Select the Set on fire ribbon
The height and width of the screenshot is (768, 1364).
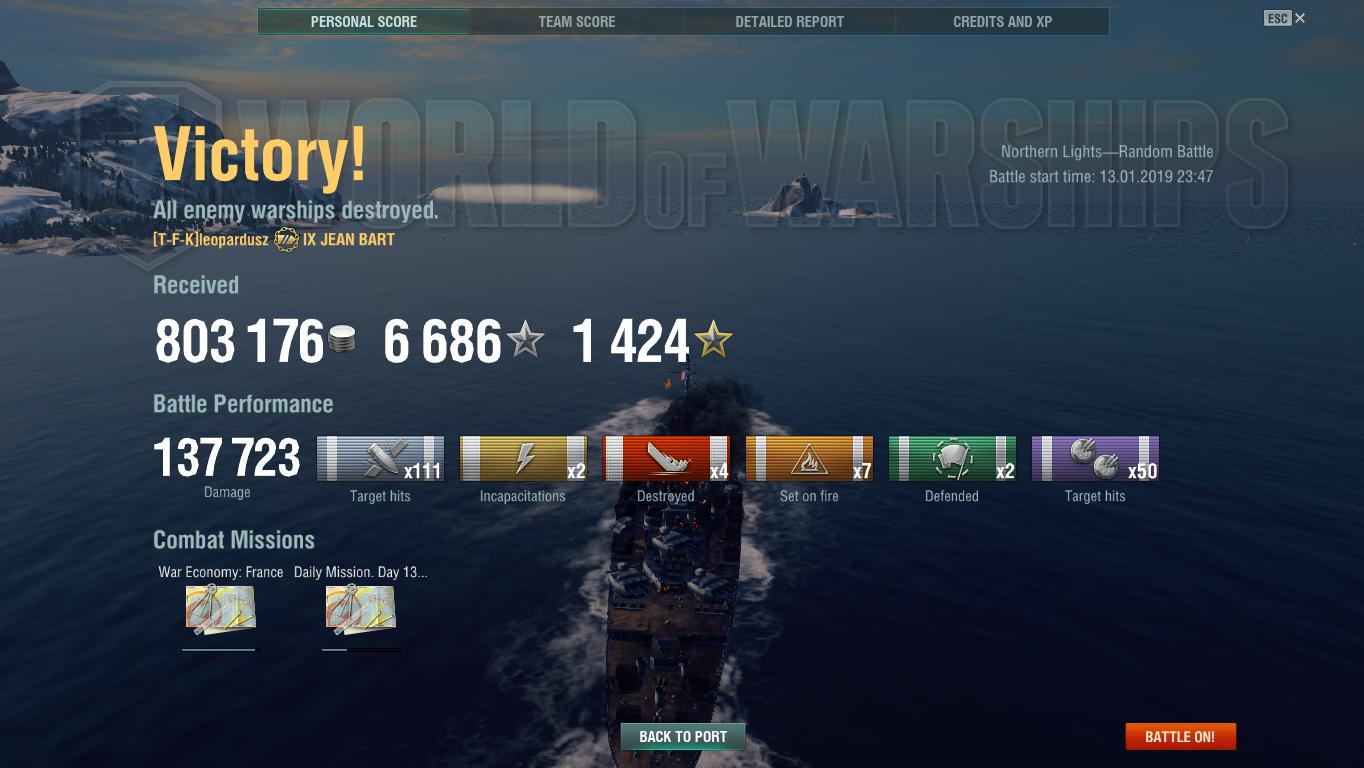coord(809,459)
